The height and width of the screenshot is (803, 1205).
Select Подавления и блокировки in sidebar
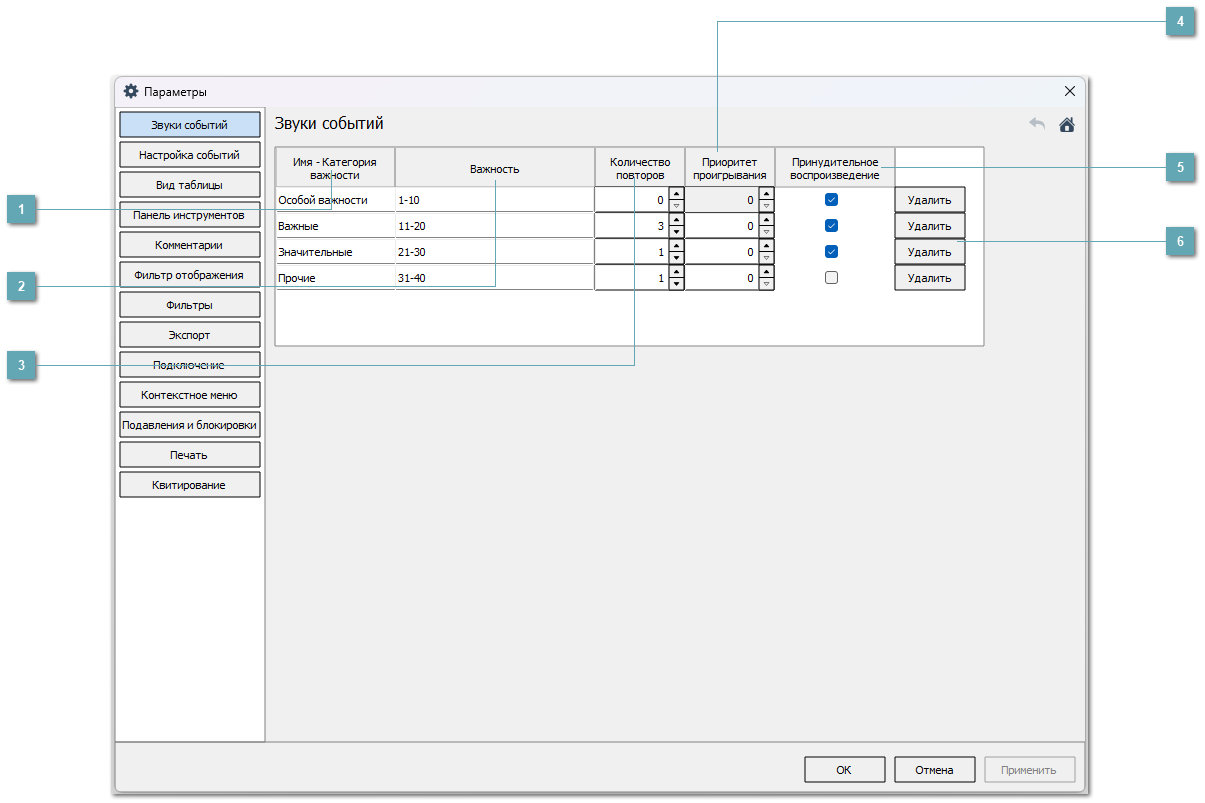[189, 425]
